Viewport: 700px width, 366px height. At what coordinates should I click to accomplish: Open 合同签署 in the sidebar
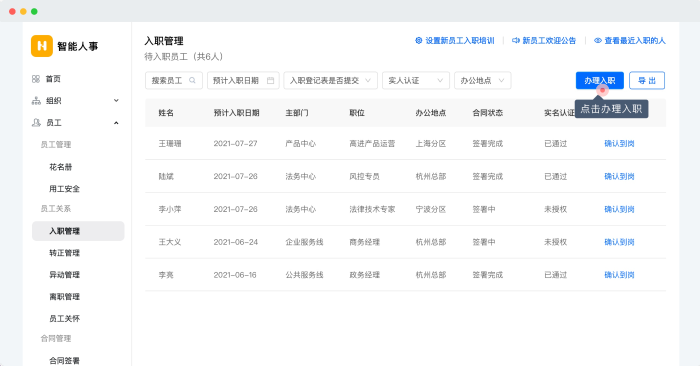(x=64, y=360)
